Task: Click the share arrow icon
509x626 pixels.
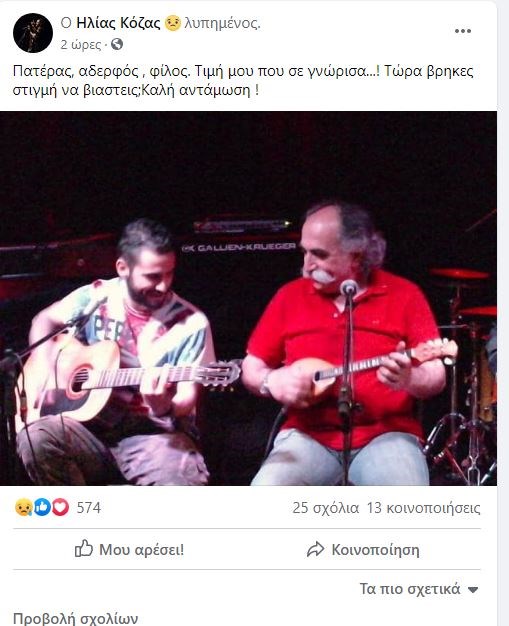Action: point(315,549)
